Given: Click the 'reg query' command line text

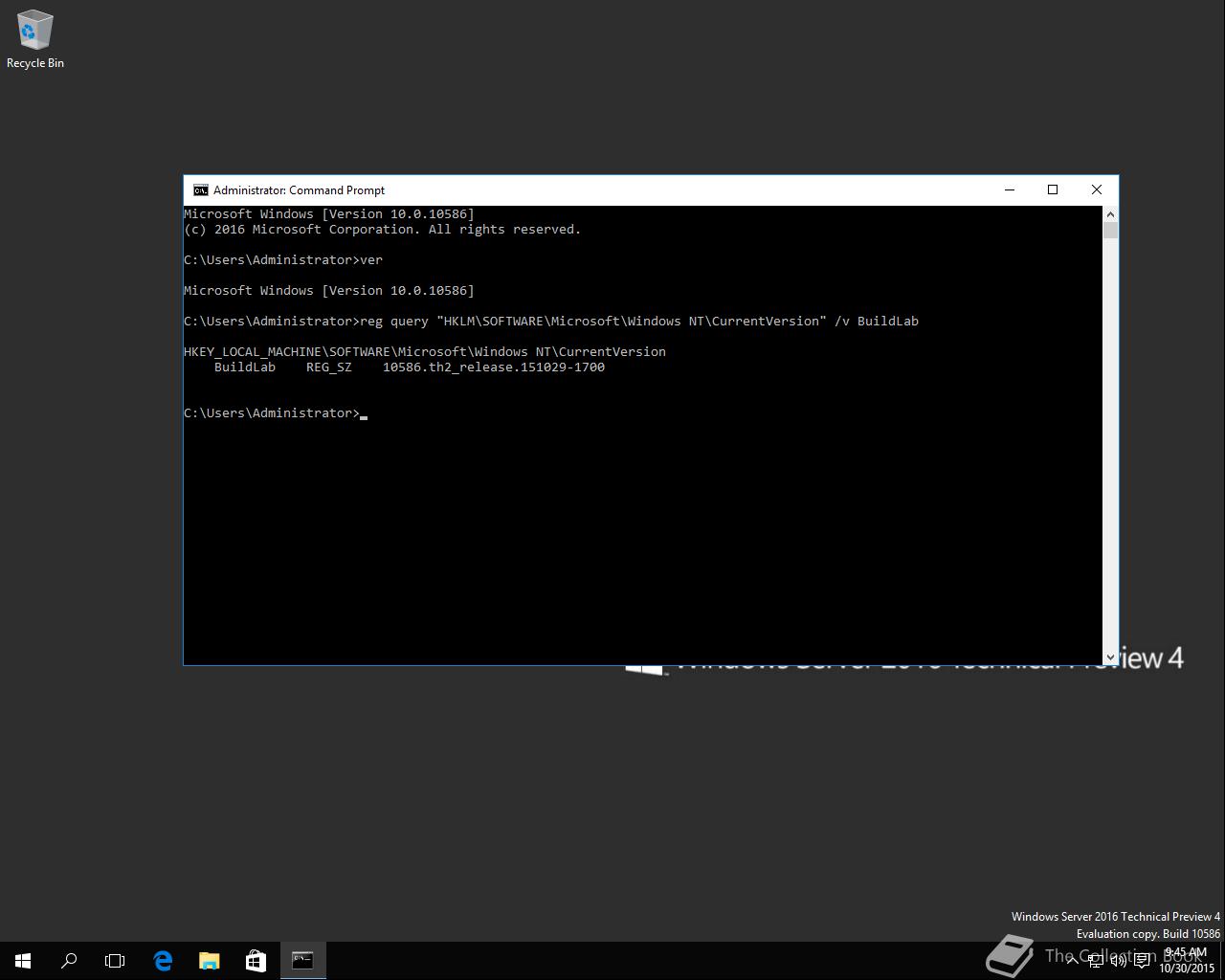Looking at the screenshot, I should click(551, 321).
